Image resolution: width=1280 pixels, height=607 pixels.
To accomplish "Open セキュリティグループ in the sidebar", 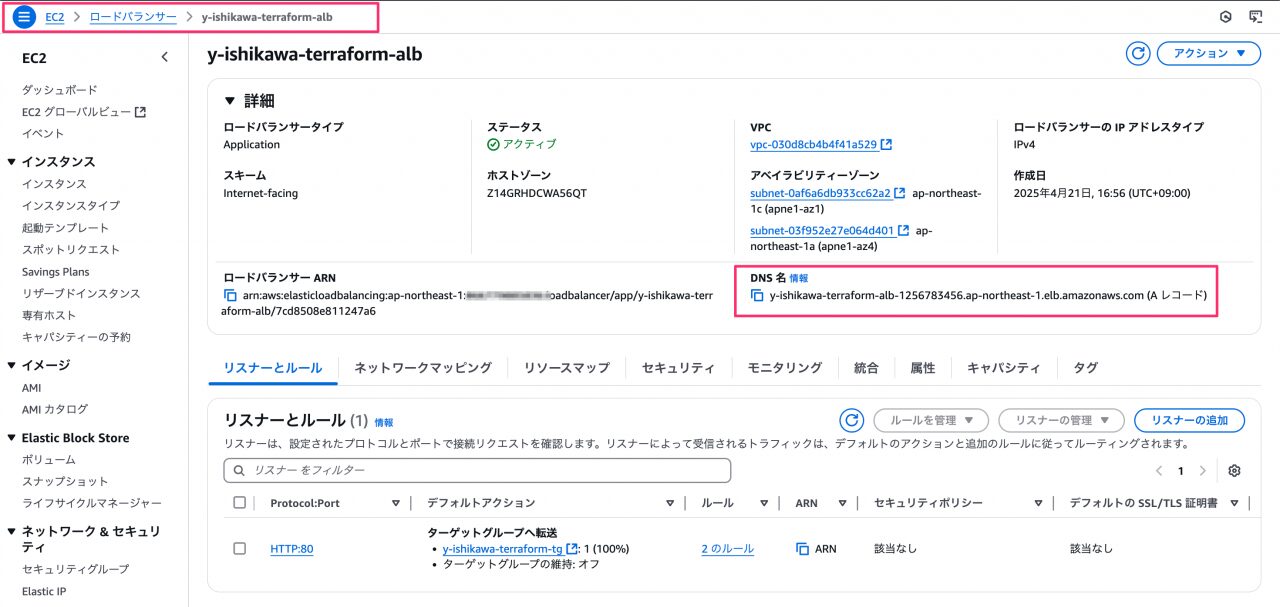I will 75,569.
